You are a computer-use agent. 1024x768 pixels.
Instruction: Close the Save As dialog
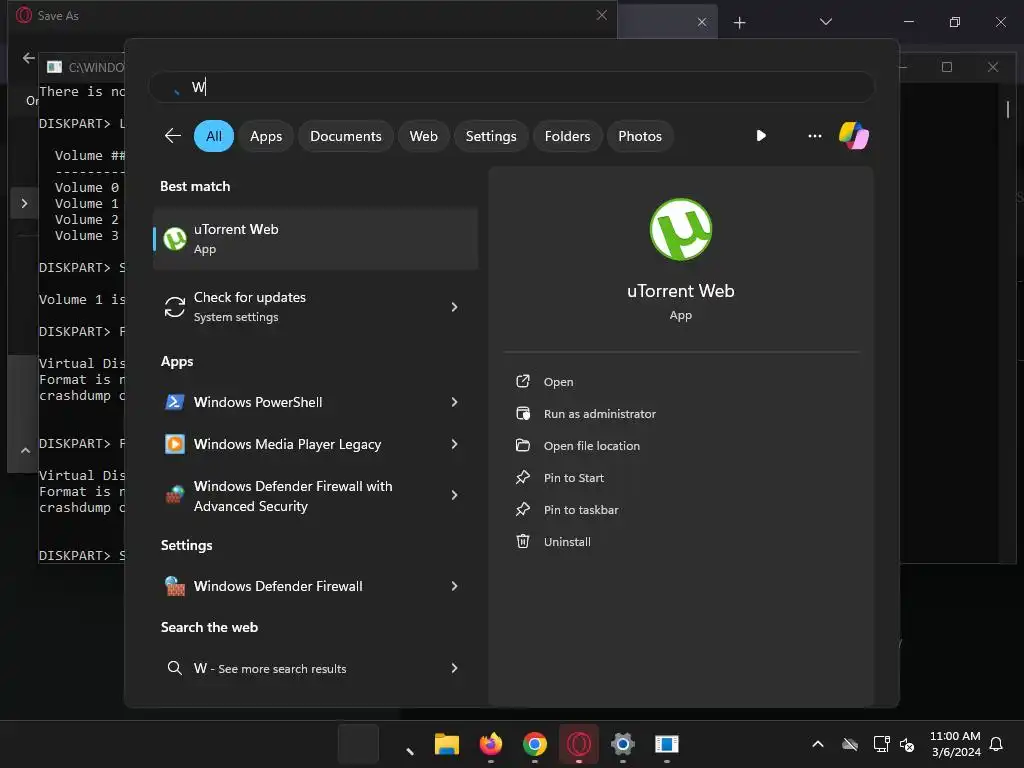[x=601, y=15]
